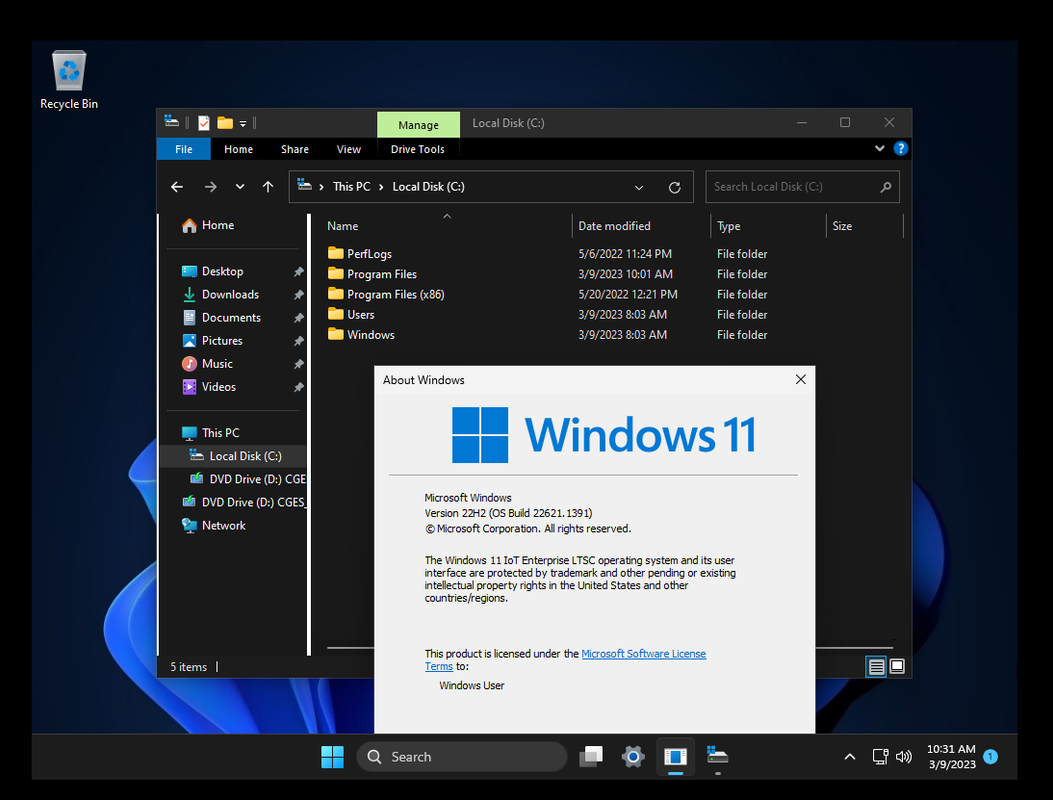Click Local Disk (C:) breadcrumb in address bar
1053x800 pixels.
(428, 187)
